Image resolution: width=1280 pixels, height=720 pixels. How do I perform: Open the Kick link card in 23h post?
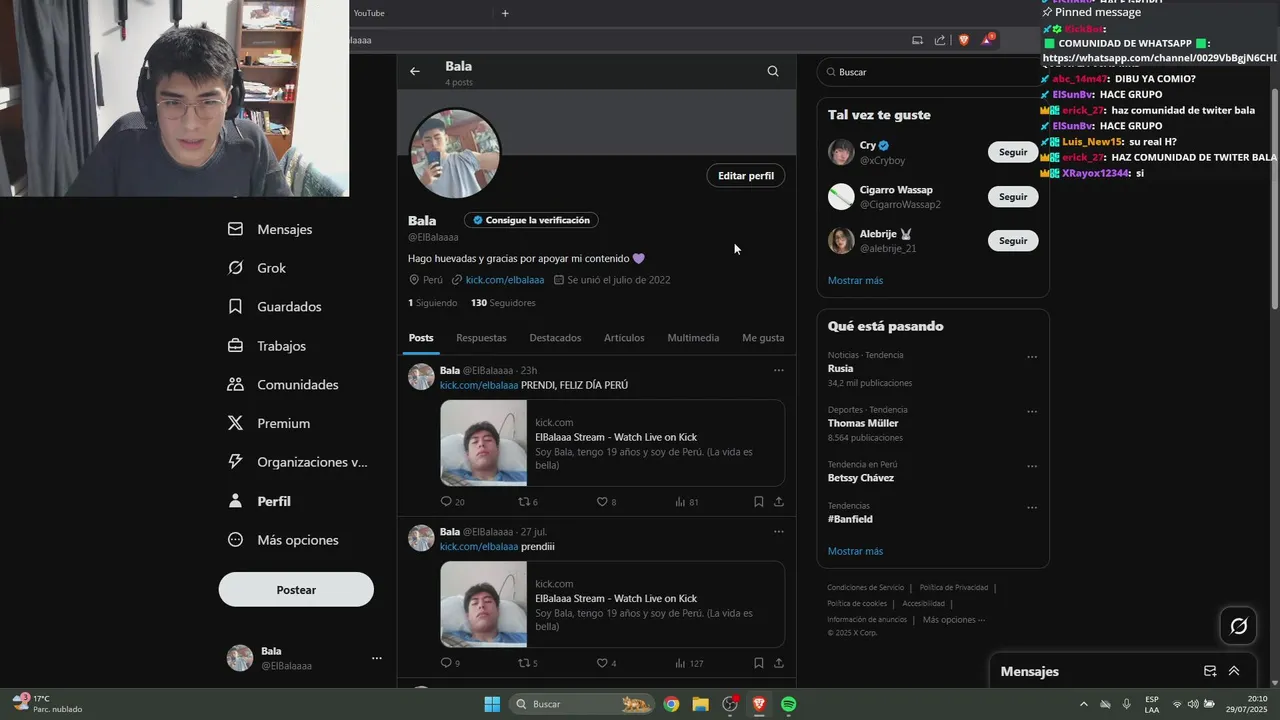coord(612,443)
